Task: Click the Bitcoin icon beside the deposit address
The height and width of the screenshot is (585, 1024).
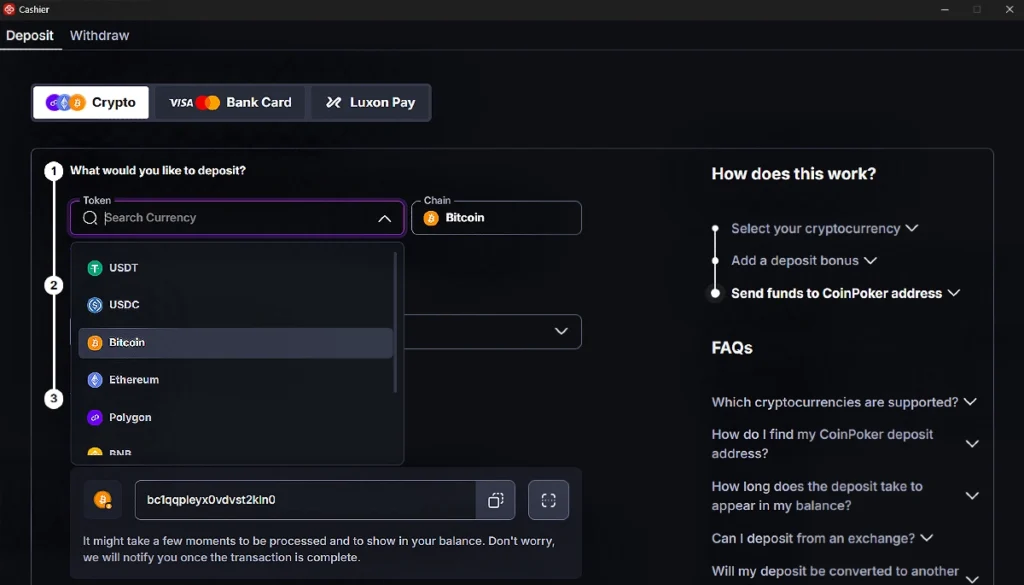Action: [x=102, y=500]
